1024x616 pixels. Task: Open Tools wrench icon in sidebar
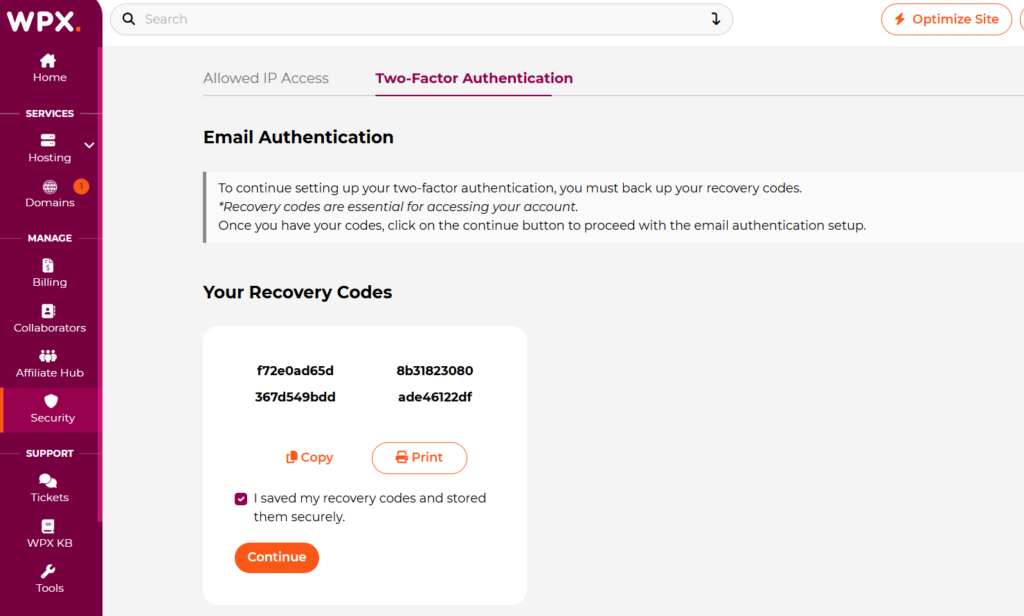pos(48,572)
